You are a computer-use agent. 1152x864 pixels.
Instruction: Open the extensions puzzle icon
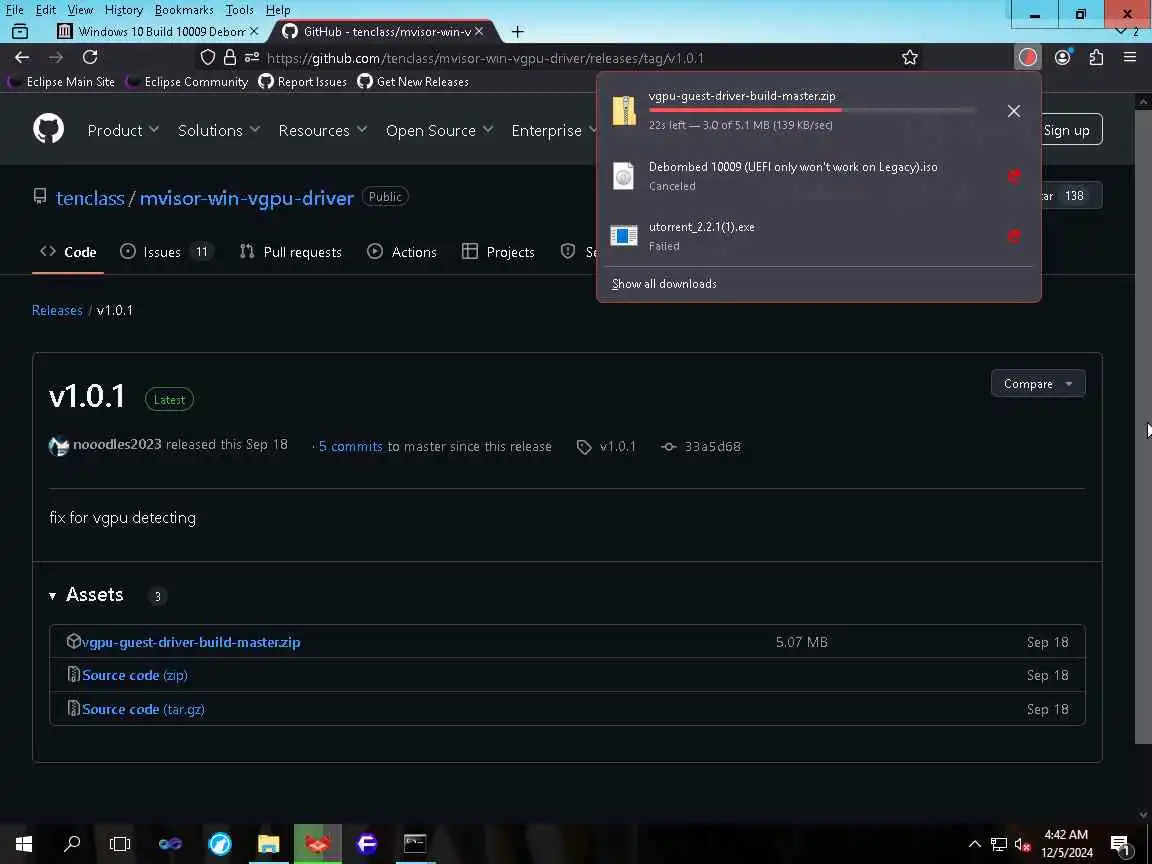(1096, 57)
